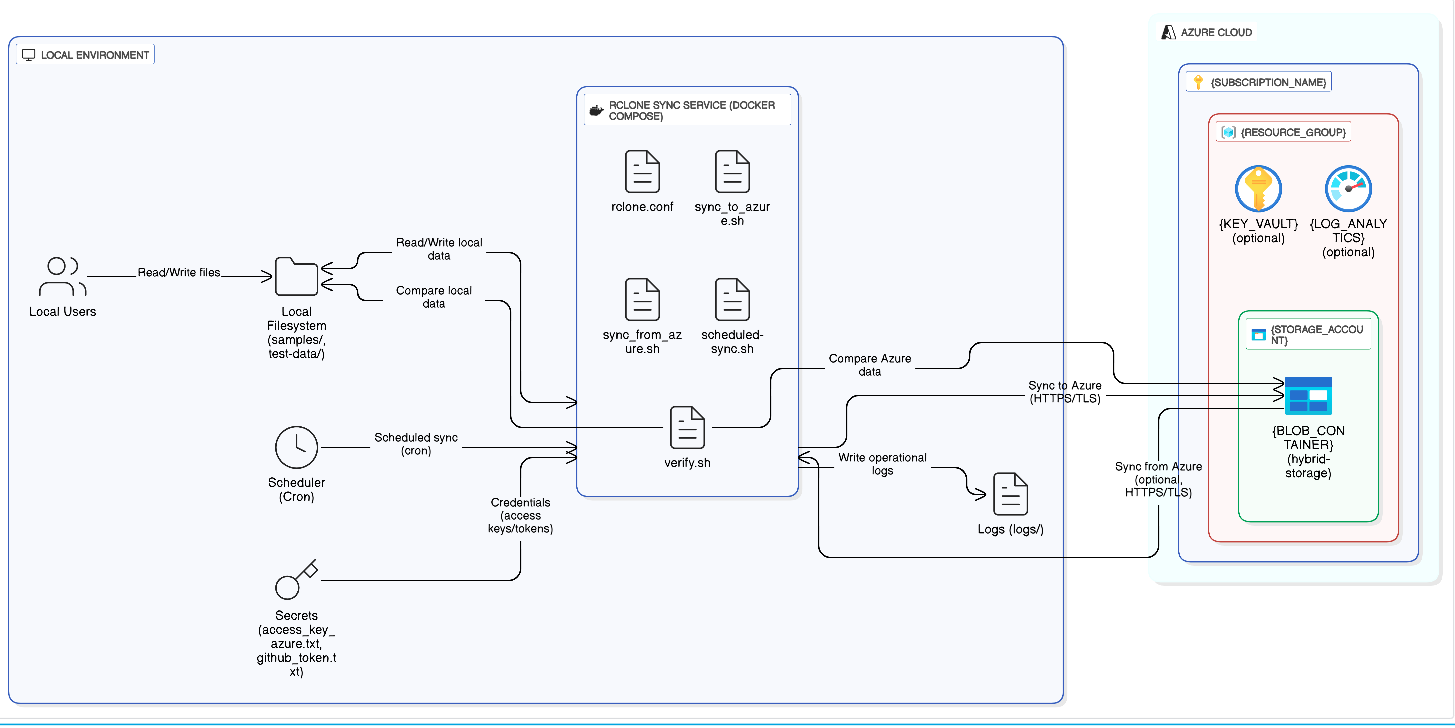The width and height of the screenshot is (1455, 728).
Task: Click the {BLOB_CONTAINER} storage icon
Action: (1308, 396)
